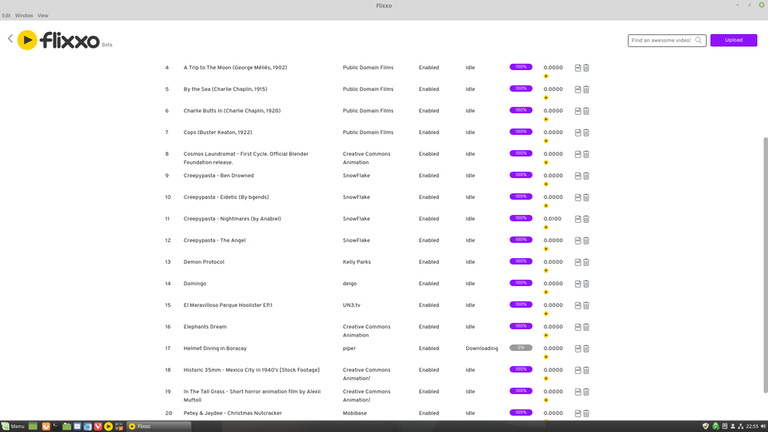Open the Window menu
The height and width of the screenshot is (432, 768).
point(24,16)
